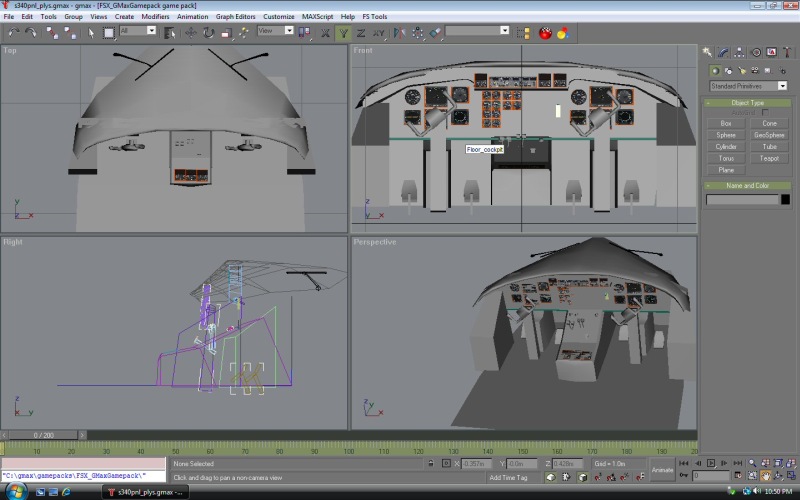The height and width of the screenshot is (500, 800).
Task: Switch to the Cameras category icon
Action: 756,70
